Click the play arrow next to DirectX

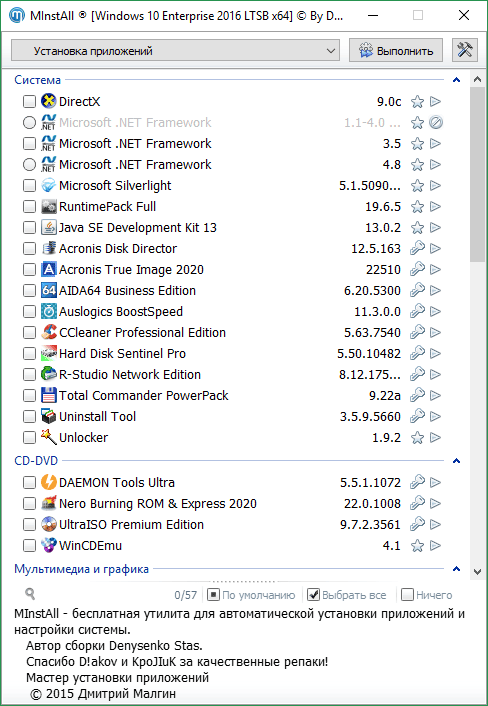tap(435, 101)
